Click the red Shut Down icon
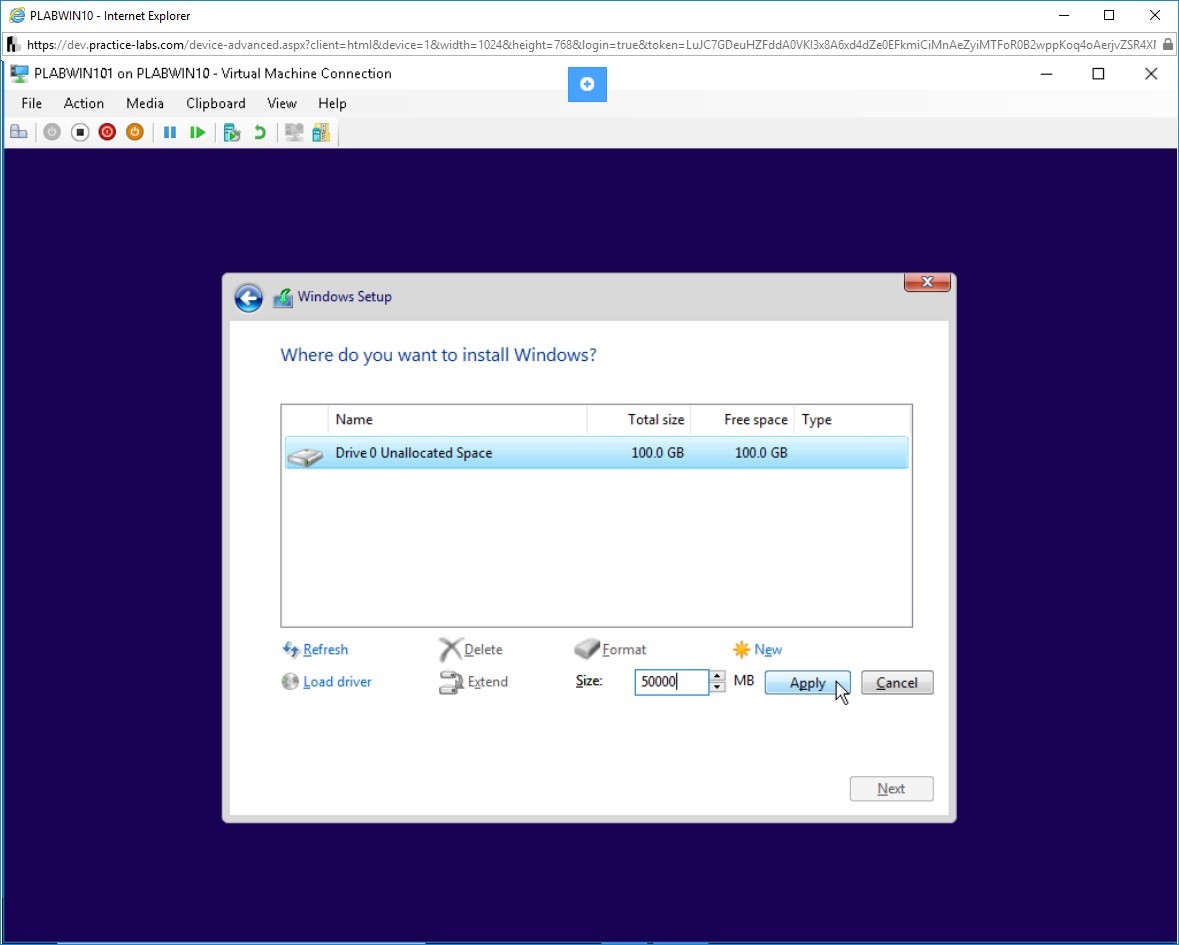1179x945 pixels. tap(108, 133)
